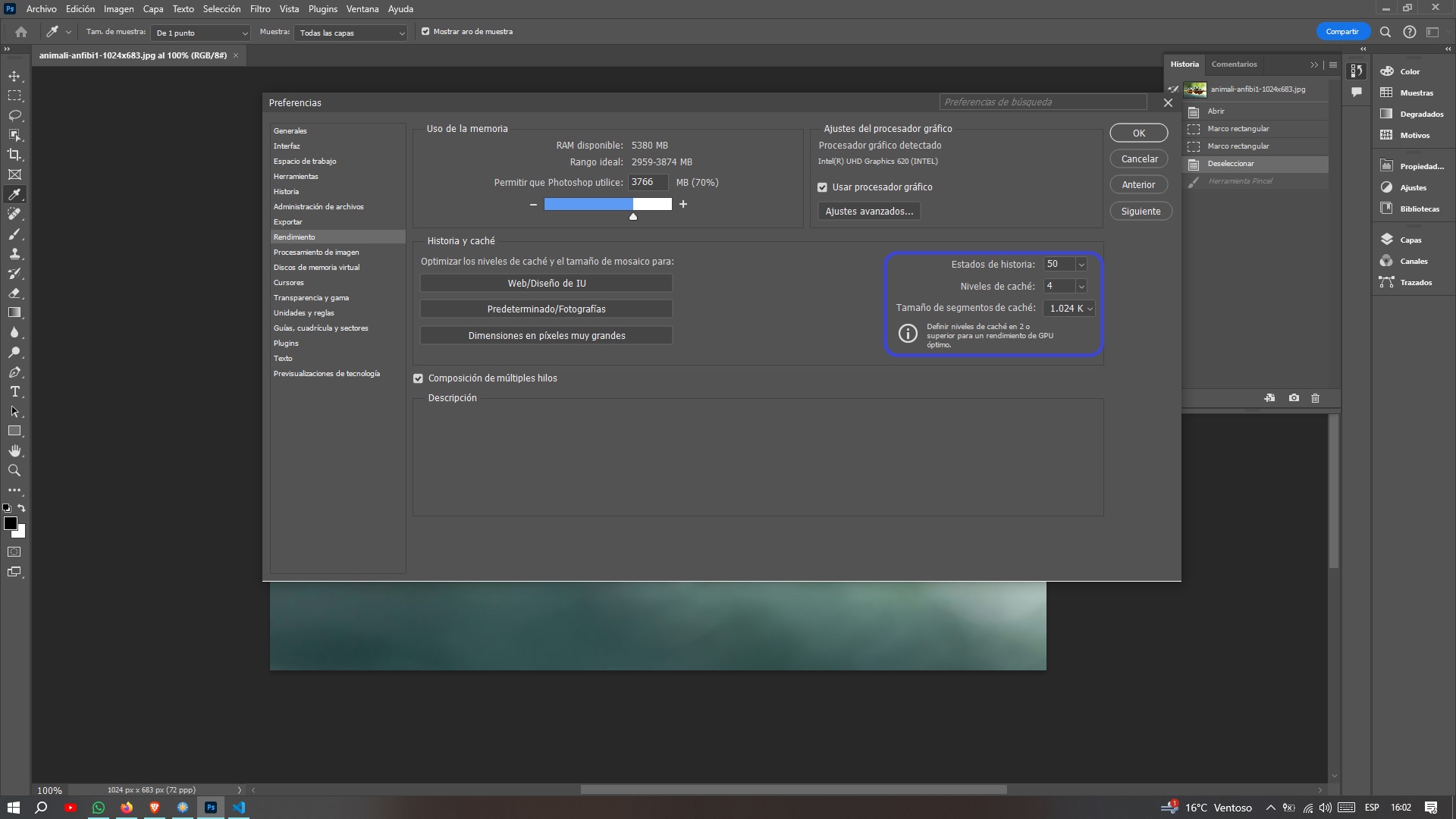Select the Frame tool

click(14, 174)
